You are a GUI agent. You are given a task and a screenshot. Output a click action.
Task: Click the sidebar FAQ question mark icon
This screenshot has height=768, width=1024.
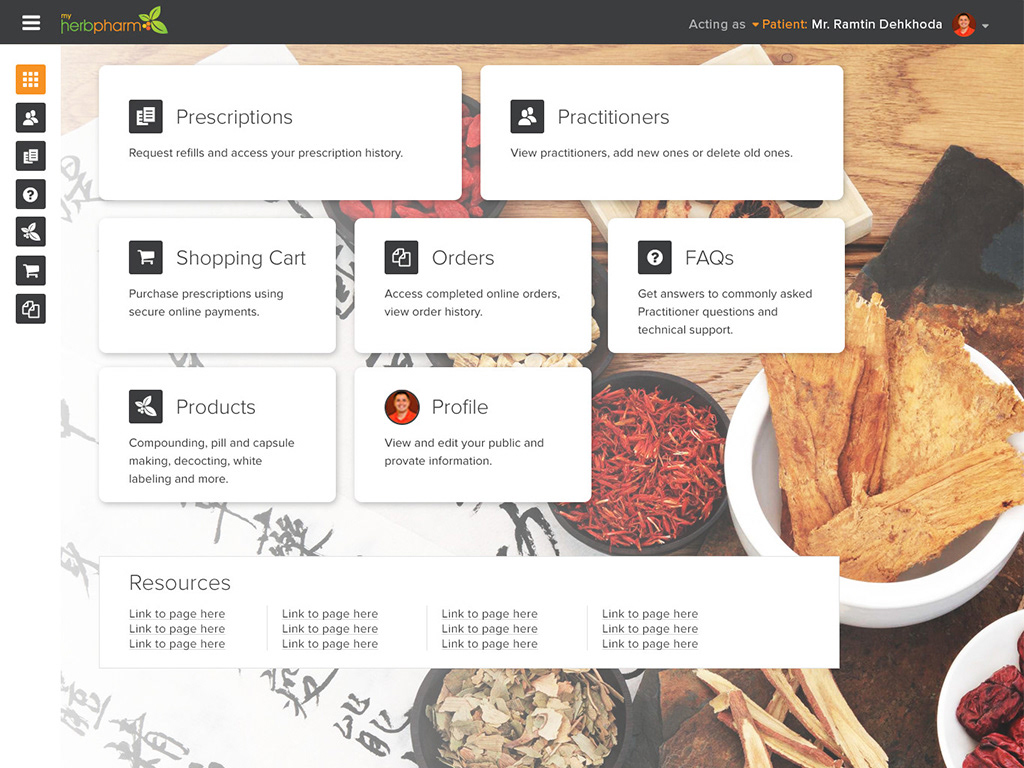pos(31,194)
